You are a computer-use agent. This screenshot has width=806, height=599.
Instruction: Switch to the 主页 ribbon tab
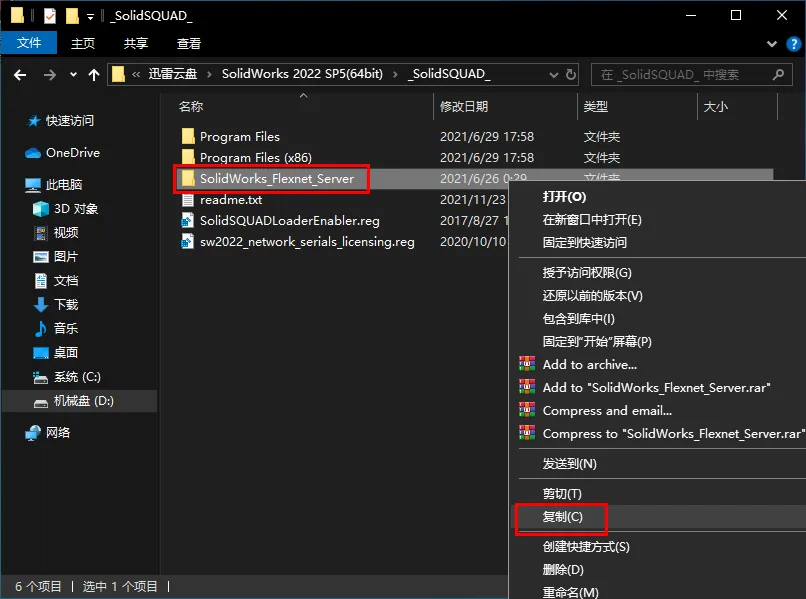(x=83, y=43)
